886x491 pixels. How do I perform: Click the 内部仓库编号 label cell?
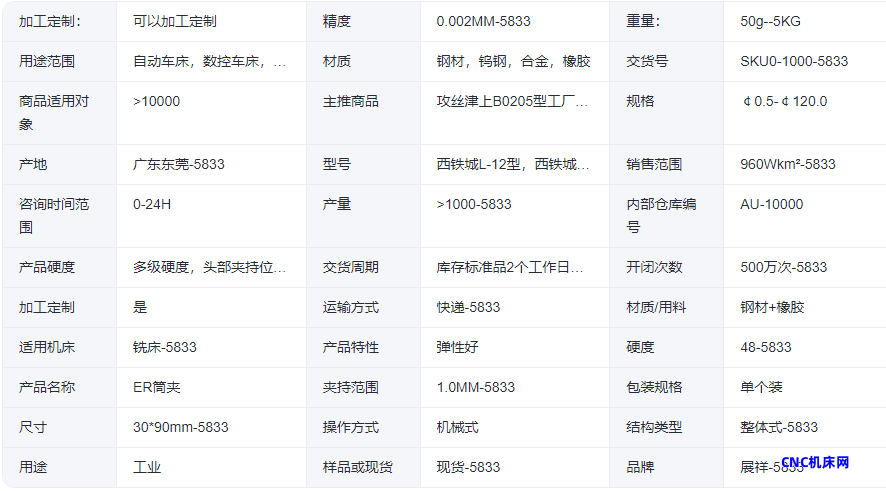pyautogui.click(x=666, y=215)
